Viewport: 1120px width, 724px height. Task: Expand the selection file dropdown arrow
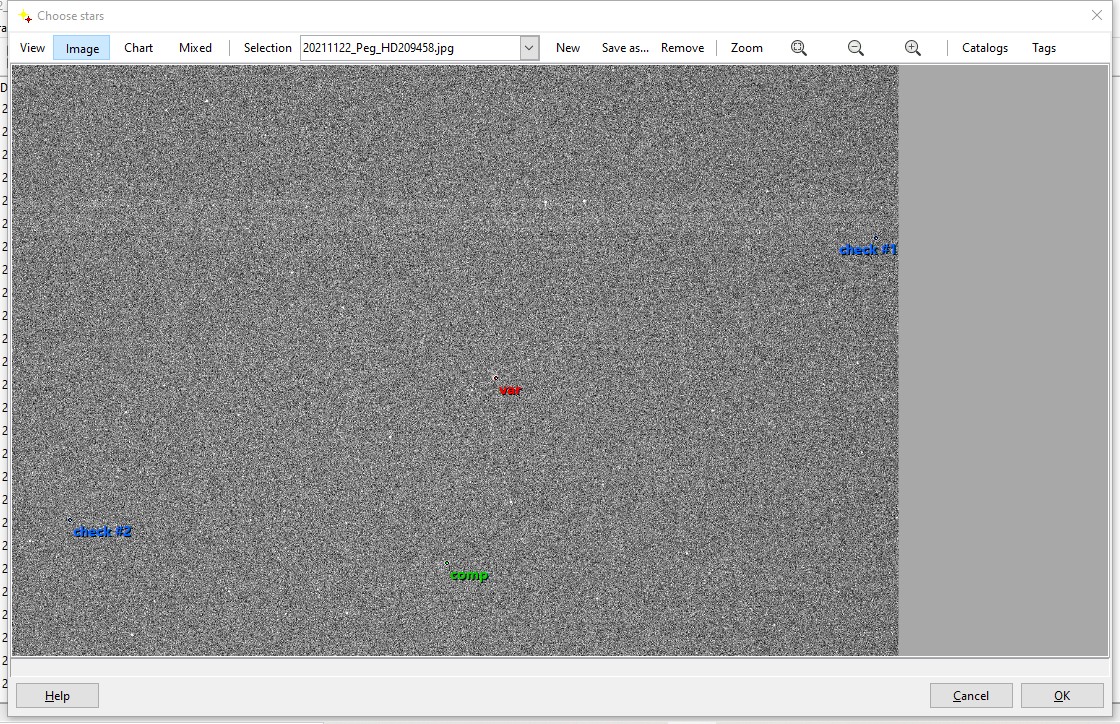(x=529, y=48)
